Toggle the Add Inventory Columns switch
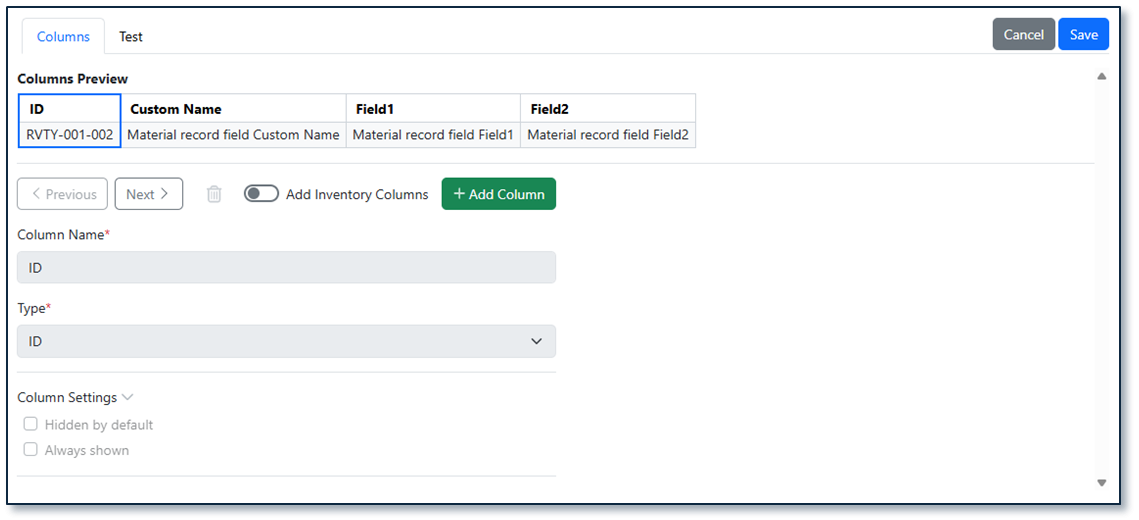This screenshot has height=520, width=1139. [261, 194]
